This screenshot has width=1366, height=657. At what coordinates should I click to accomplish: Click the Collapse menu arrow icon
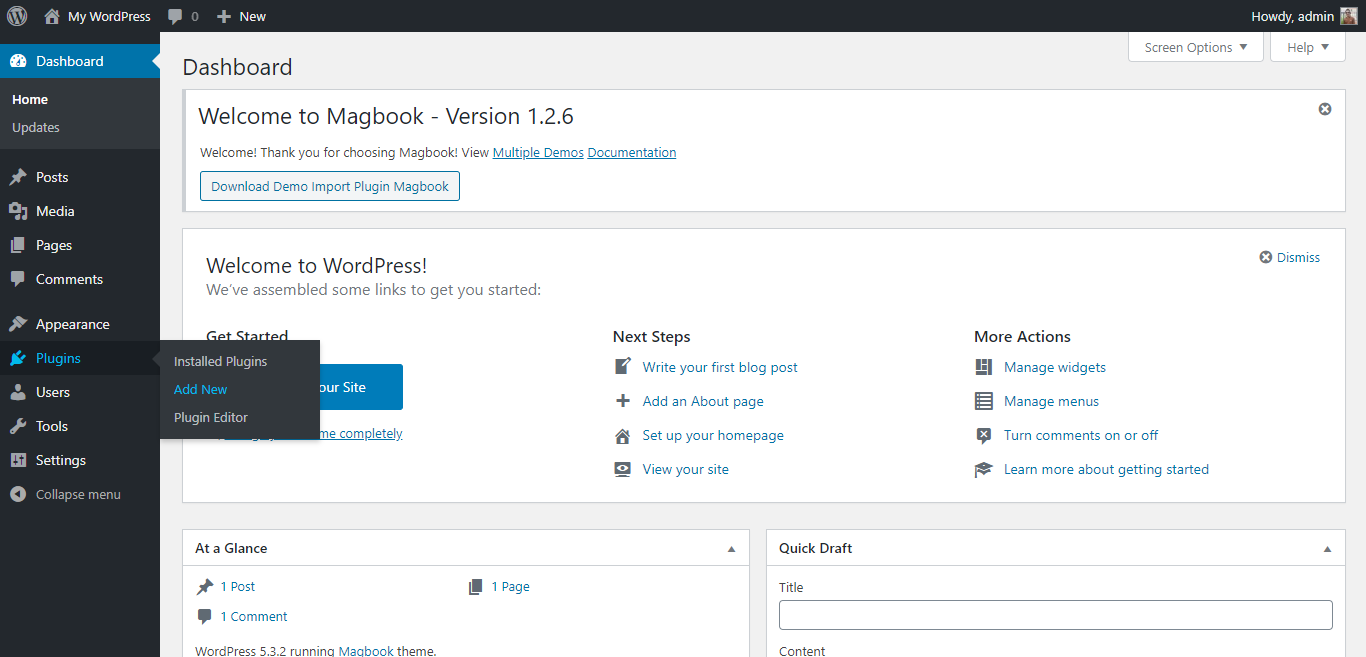(x=18, y=494)
